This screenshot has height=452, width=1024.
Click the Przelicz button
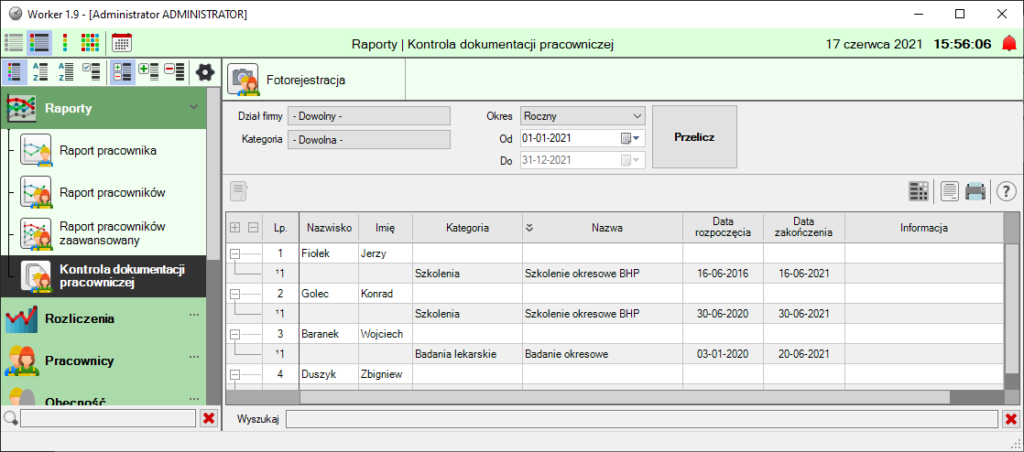tap(694, 137)
